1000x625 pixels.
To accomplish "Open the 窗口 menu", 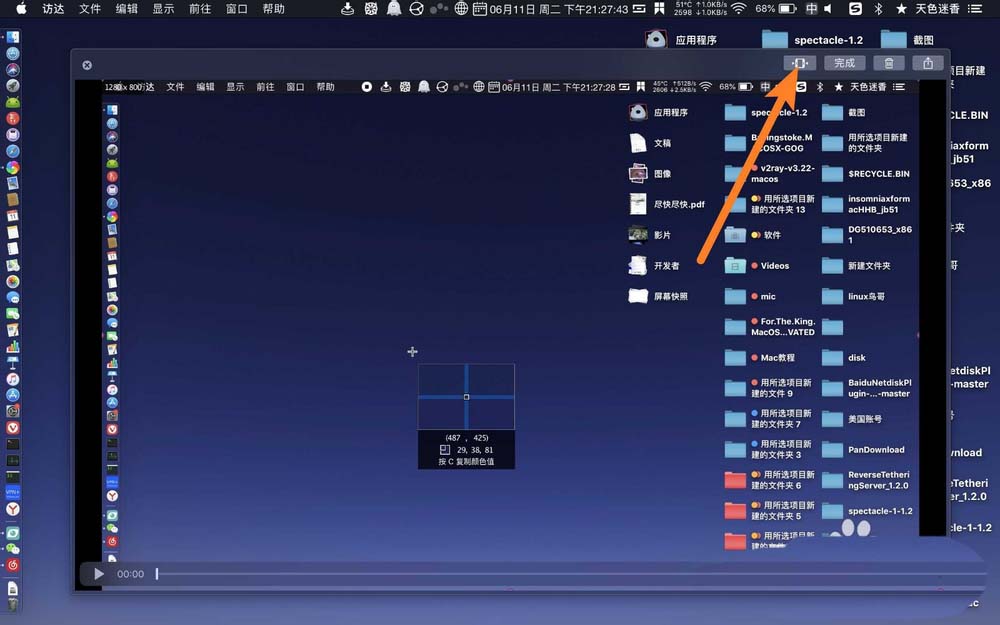I will click(x=237, y=9).
